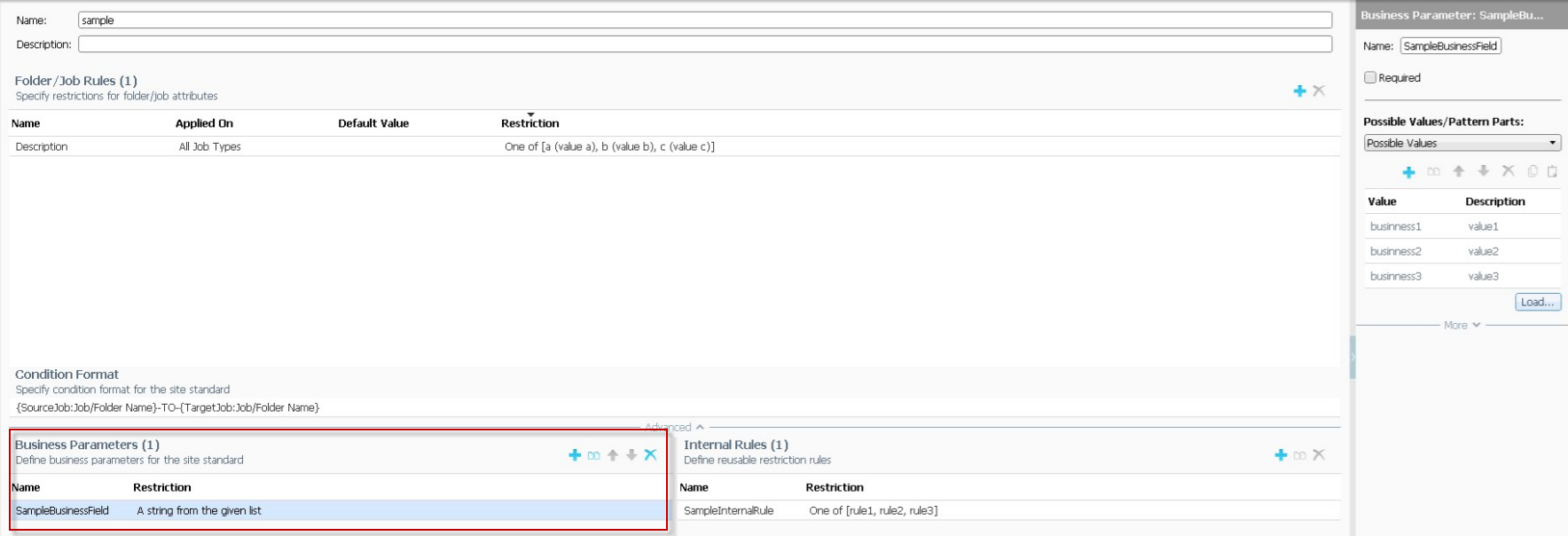Click the value2 description cell
The height and width of the screenshot is (536, 1568).
click(x=1483, y=251)
